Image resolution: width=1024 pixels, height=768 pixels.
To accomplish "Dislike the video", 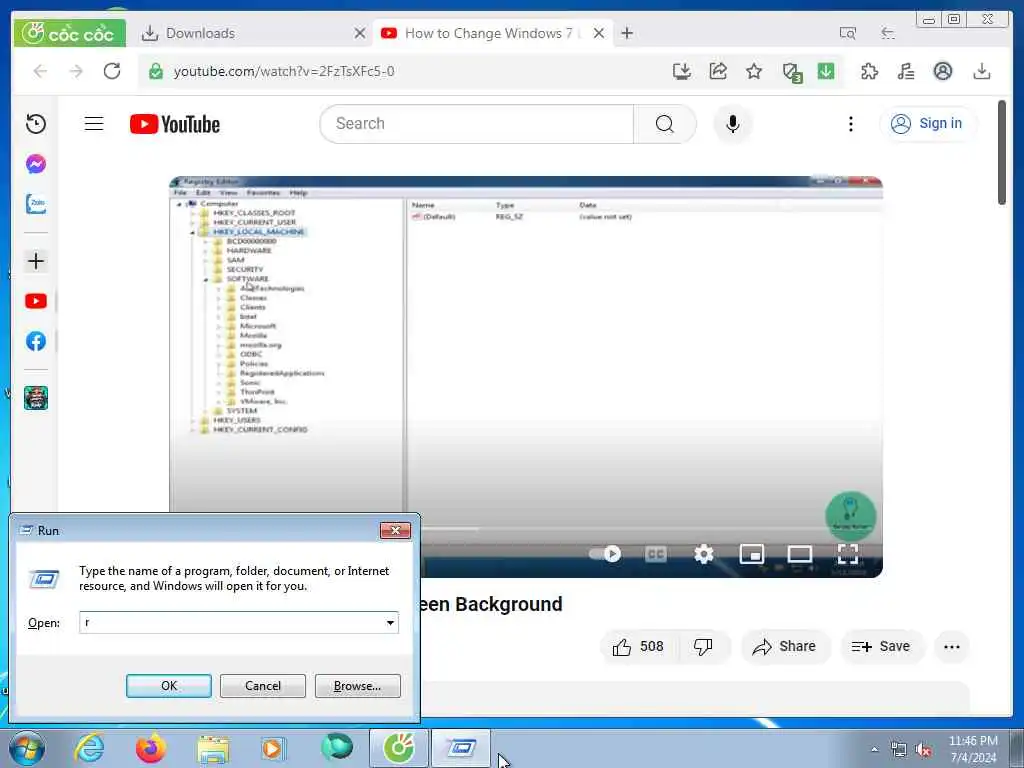I will pyautogui.click(x=703, y=647).
